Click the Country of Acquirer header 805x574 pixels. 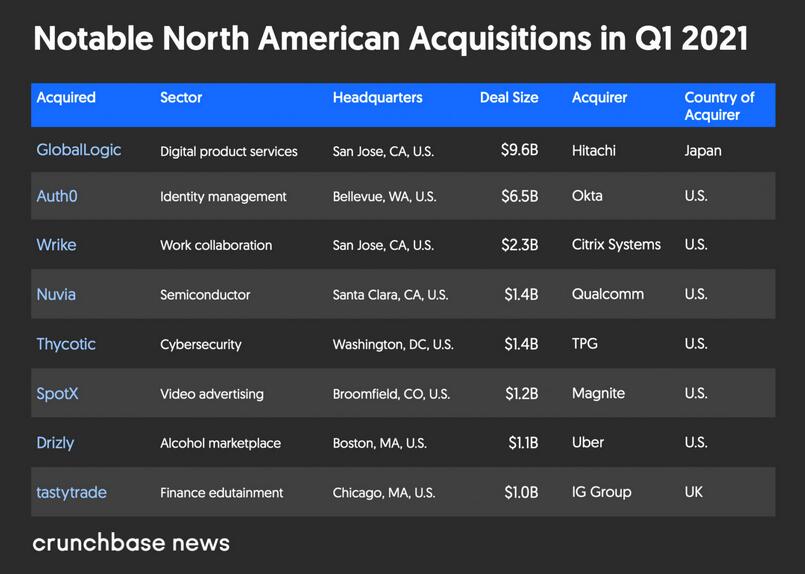[719, 106]
